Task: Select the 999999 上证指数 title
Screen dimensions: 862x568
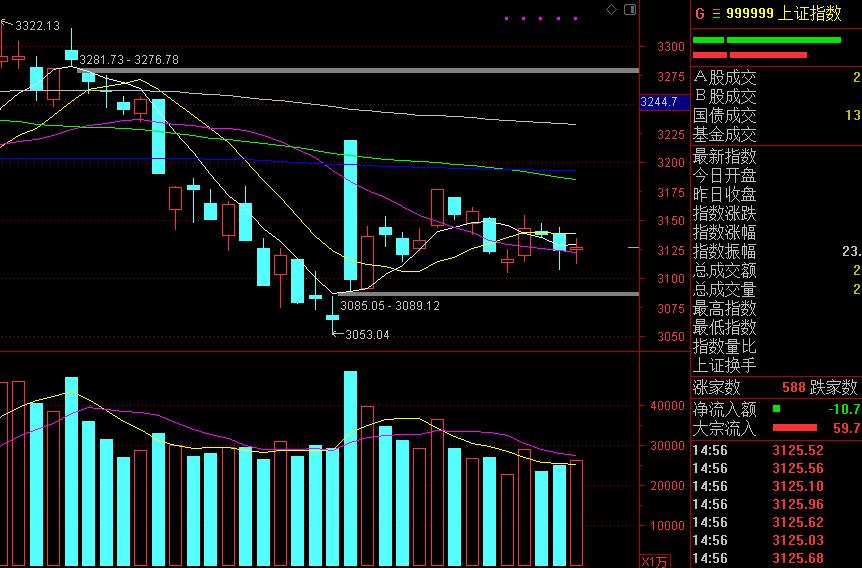Action: point(783,13)
